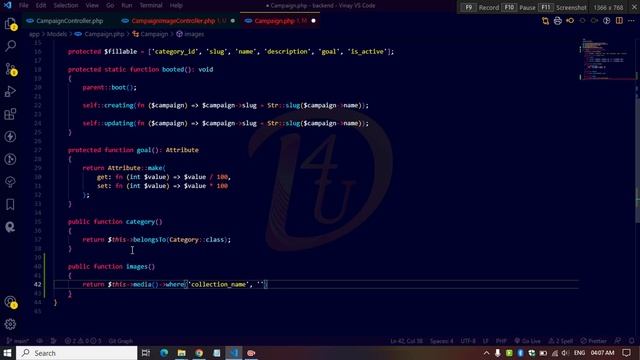Image resolution: width=640 pixels, height=360 pixels.
Task: Click the Git compare changes icon in editor toolbar
Action: coord(545,21)
